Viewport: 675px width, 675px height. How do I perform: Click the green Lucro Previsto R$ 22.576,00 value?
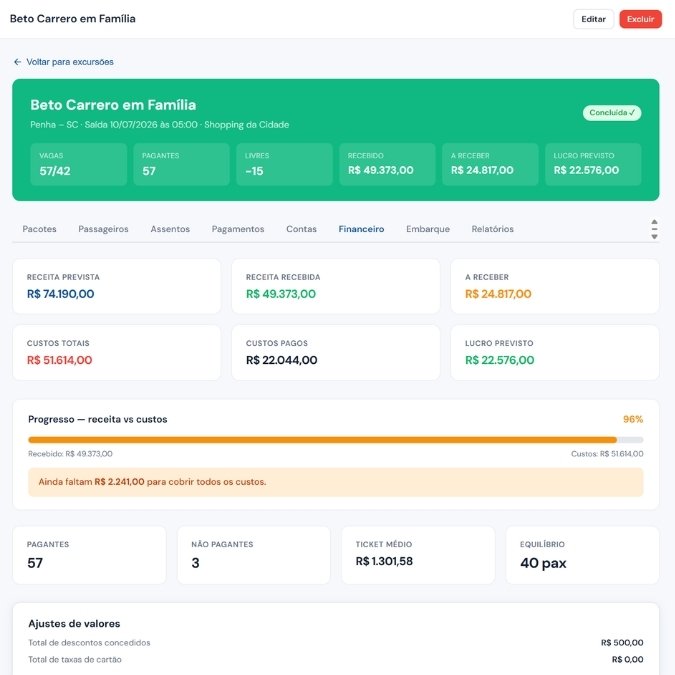[x=499, y=360]
